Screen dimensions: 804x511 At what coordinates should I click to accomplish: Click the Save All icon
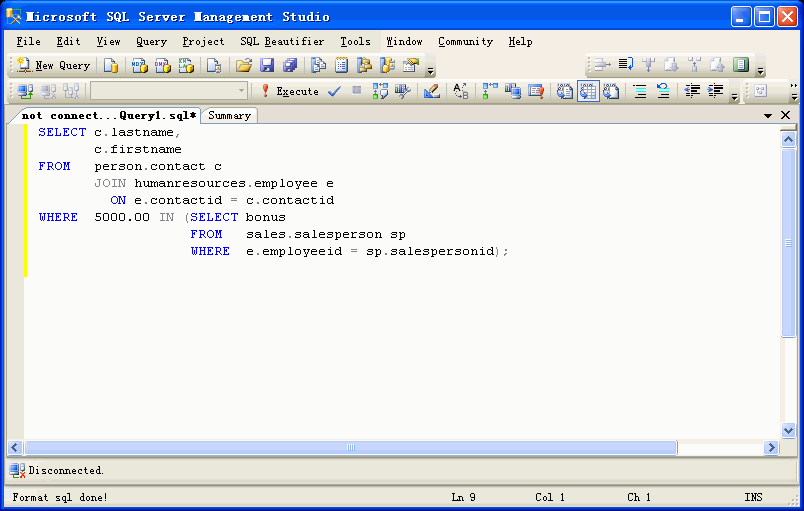click(290, 65)
